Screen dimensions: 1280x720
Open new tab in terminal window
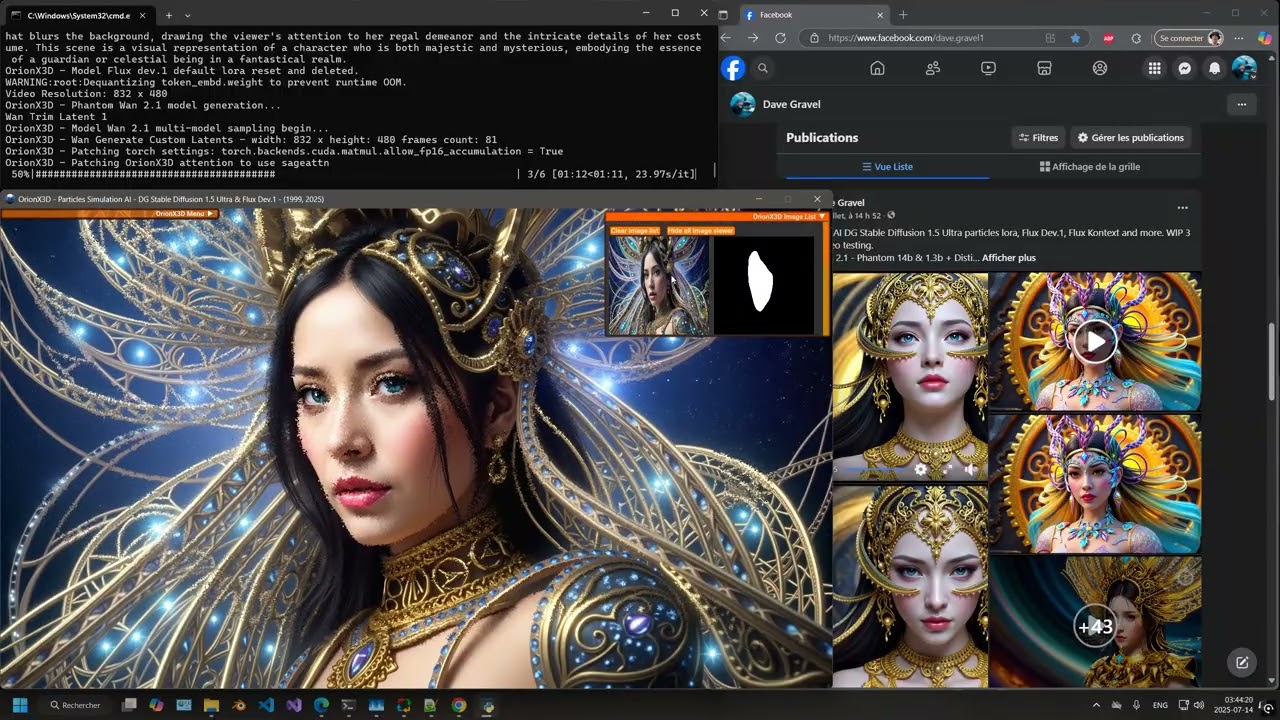[x=168, y=15]
